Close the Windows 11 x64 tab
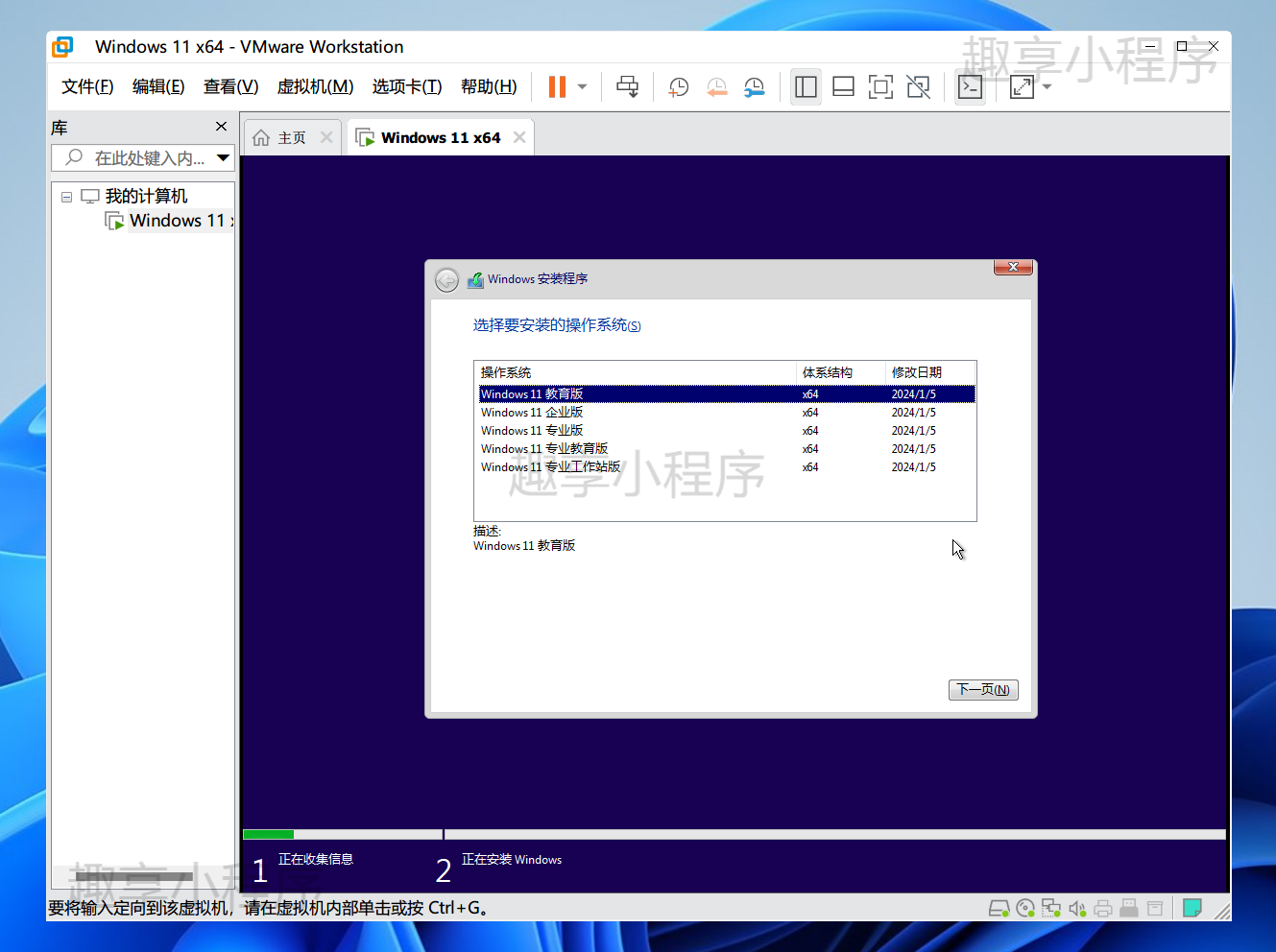Image resolution: width=1276 pixels, height=952 pixels. tap(519, 137)
